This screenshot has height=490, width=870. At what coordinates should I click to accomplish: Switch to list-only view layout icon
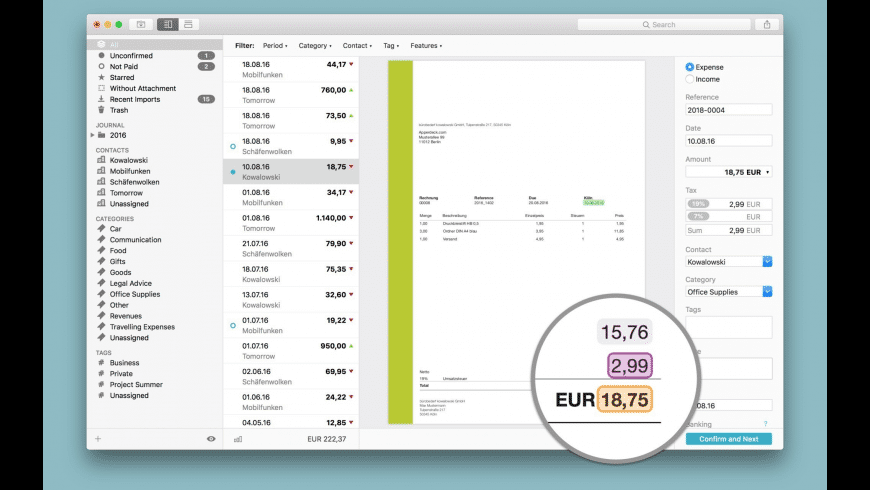tap(188, 24)
